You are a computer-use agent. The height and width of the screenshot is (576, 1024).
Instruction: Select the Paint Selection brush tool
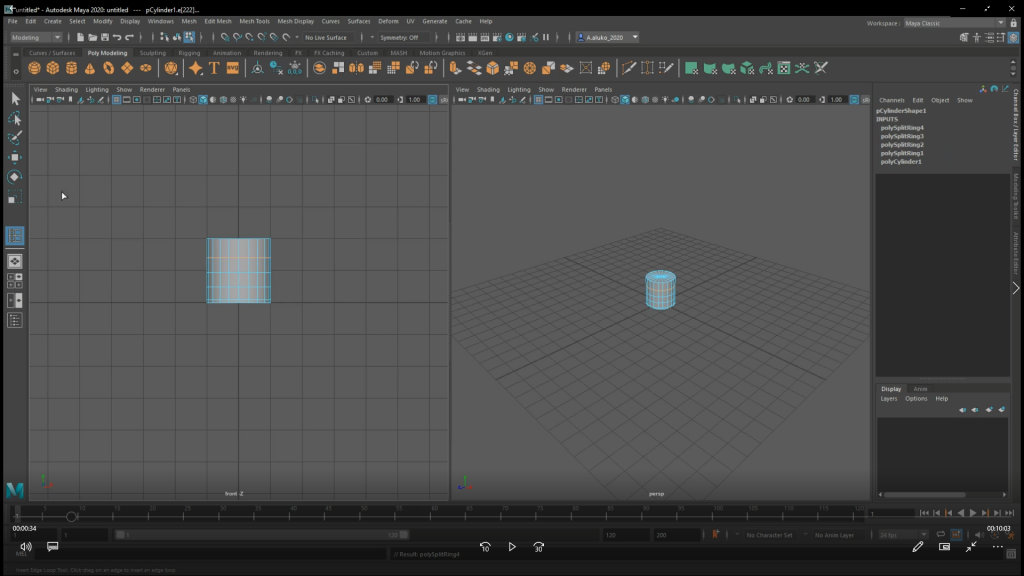15,138
